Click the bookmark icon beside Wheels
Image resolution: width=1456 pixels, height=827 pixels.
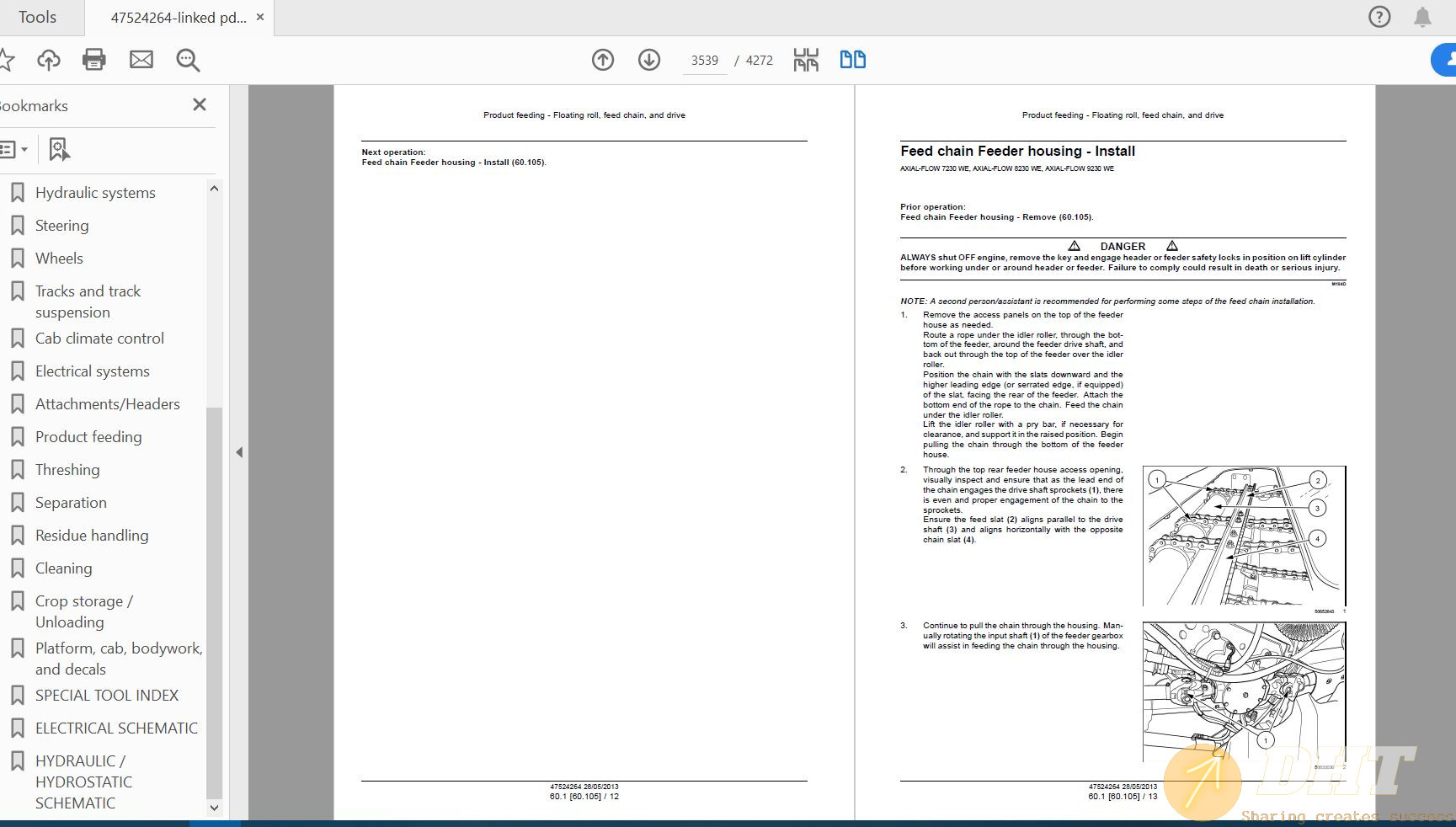17,259
